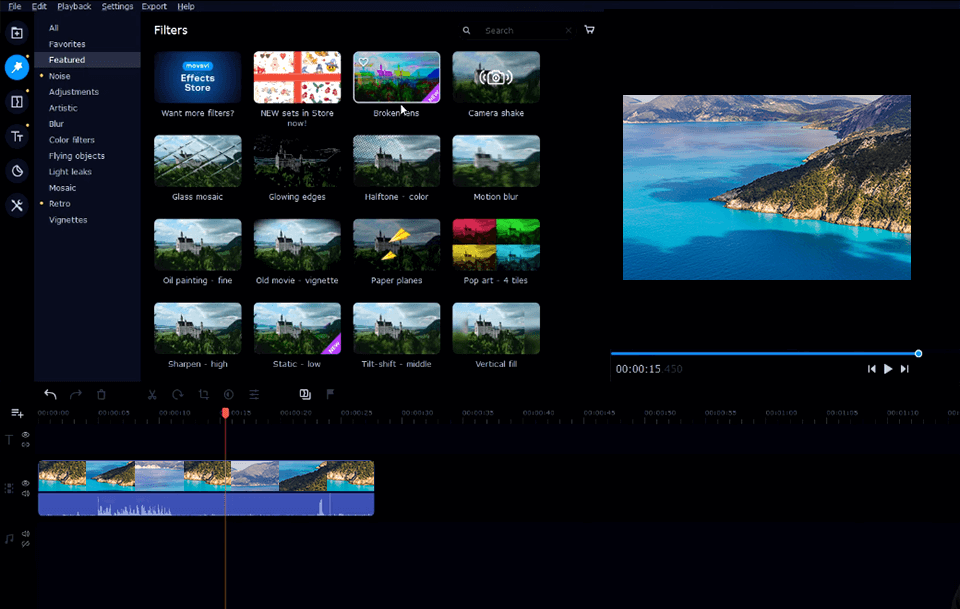Viewport: 960px width, 609px height.
Task: Select the Color filters category
Action: pyautogui.click(x=72, y=140)
